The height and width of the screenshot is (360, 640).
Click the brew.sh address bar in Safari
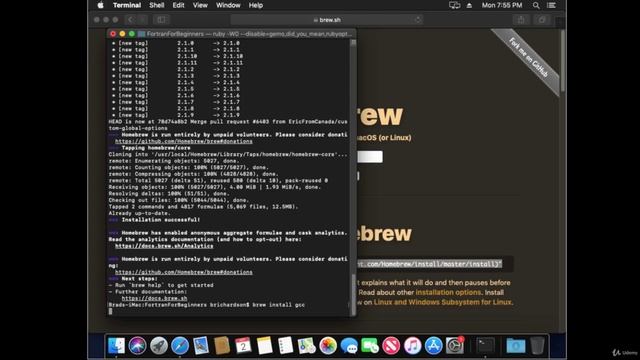coord(327,20)
